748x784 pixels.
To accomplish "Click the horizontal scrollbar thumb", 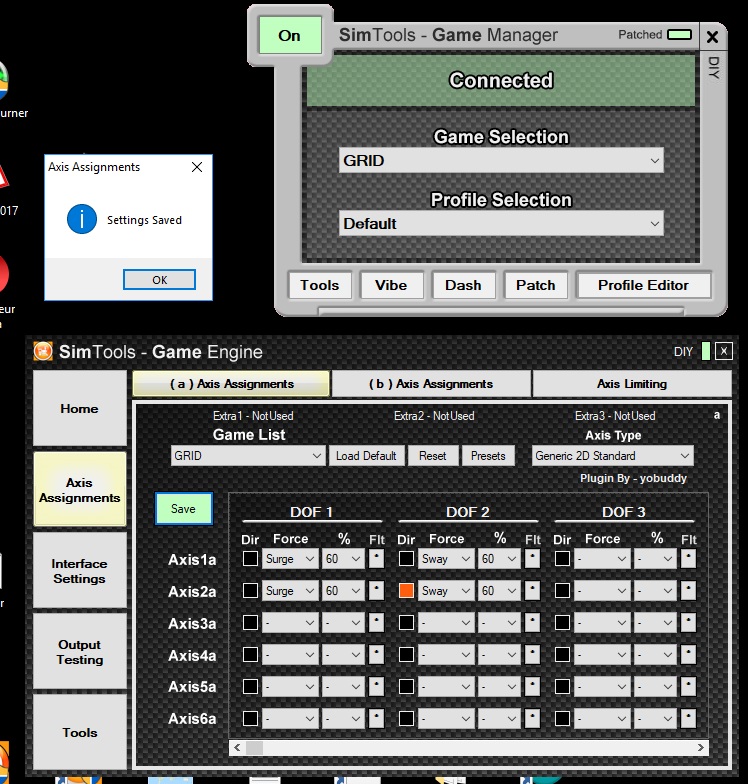I will tap(254, 747).
